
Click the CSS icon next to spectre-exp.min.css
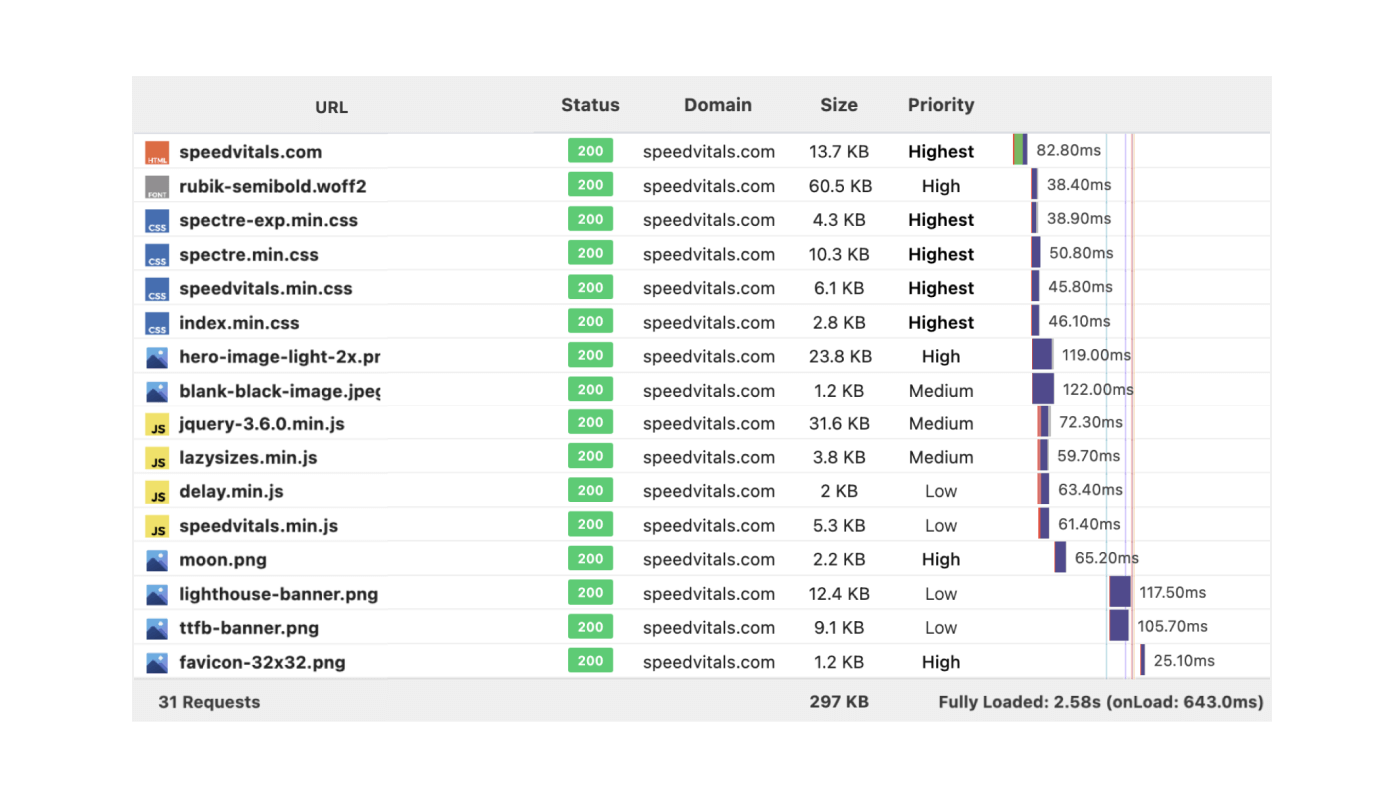[x=157, y=220]
